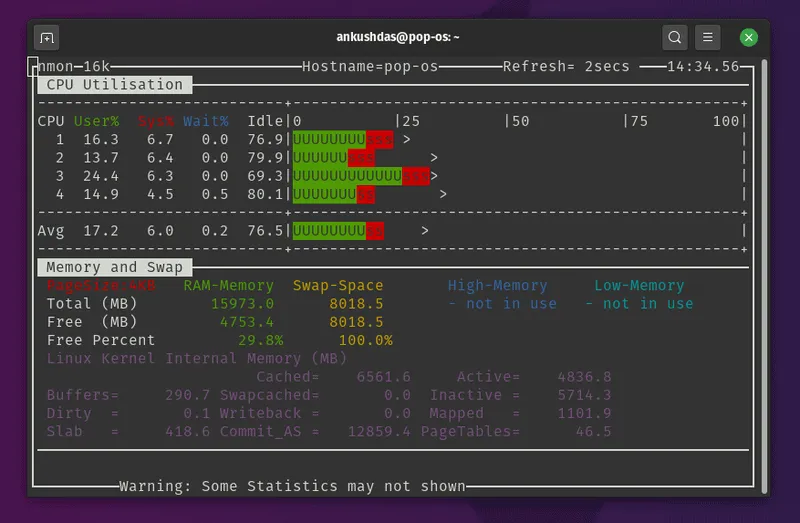Screen dimensions: 800x523
Task: Open a new terminal tab icon
Action: (x=46, y=38)
